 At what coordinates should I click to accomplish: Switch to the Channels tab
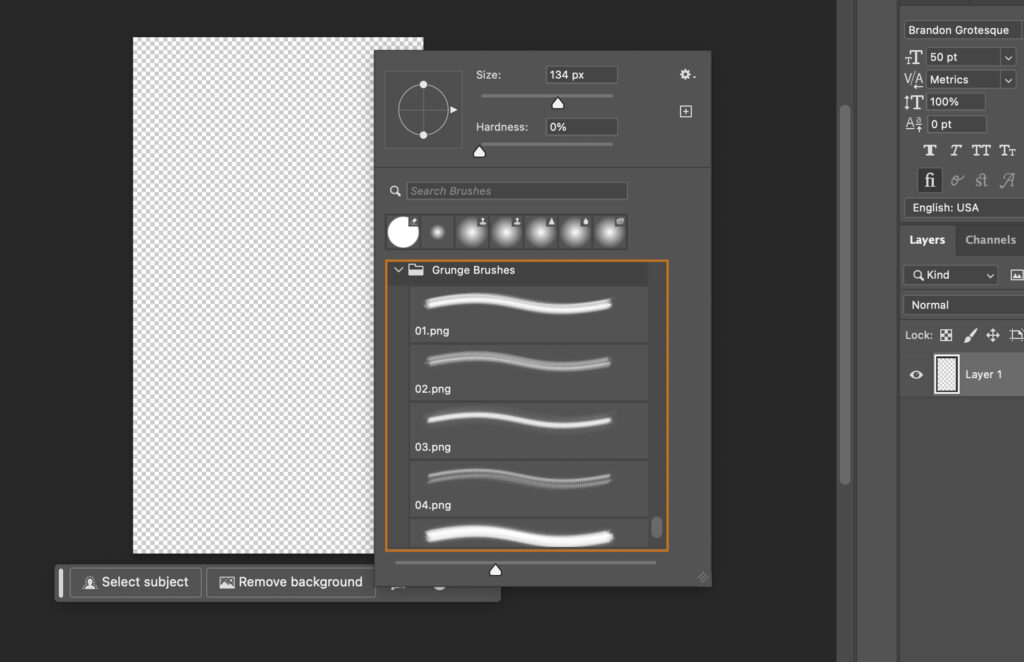tap(990, 240)
